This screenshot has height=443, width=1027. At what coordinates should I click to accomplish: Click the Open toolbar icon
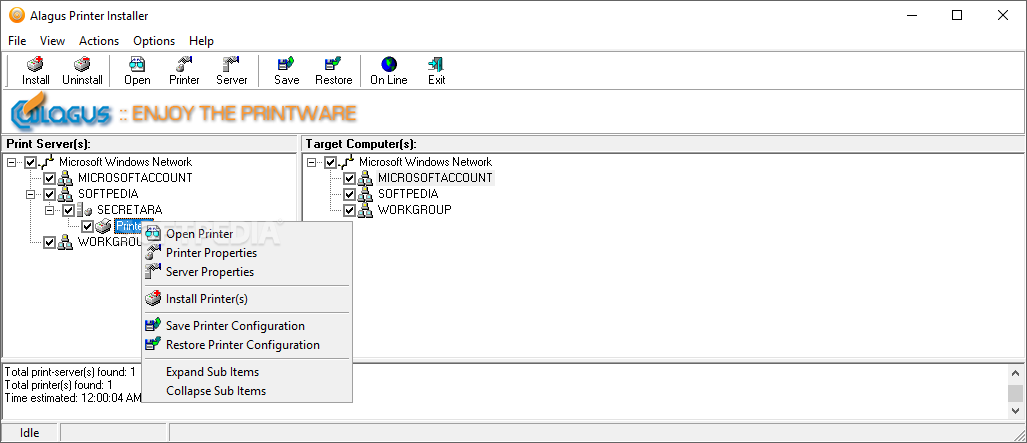(137, 65)
